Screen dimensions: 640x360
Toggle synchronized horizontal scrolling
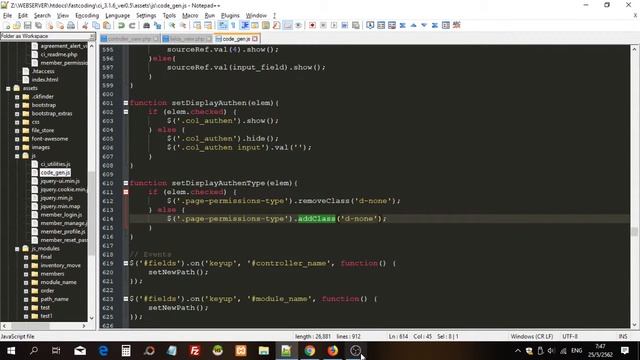pos(208,25)
